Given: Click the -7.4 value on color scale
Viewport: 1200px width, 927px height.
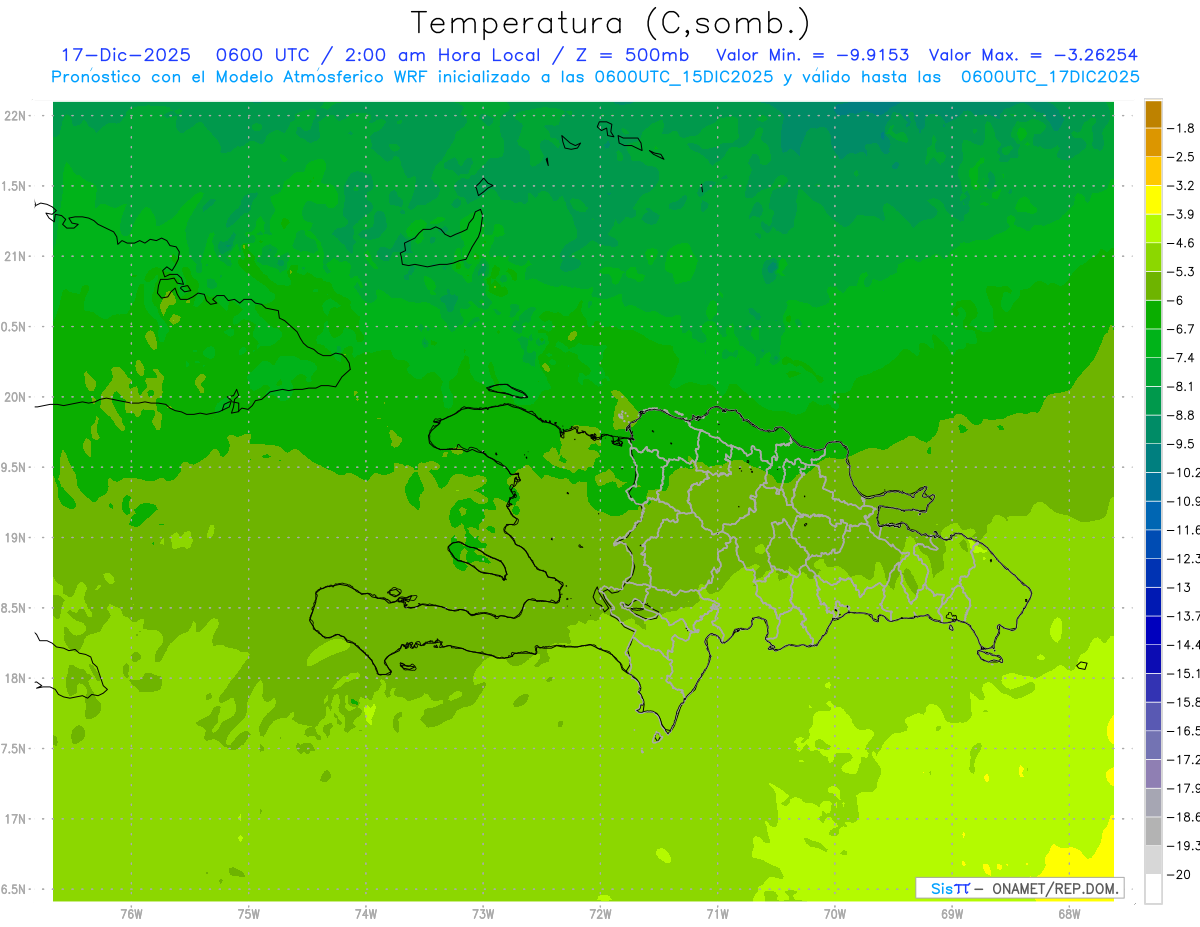Looking at the screenshot, I should point(1181,357).
